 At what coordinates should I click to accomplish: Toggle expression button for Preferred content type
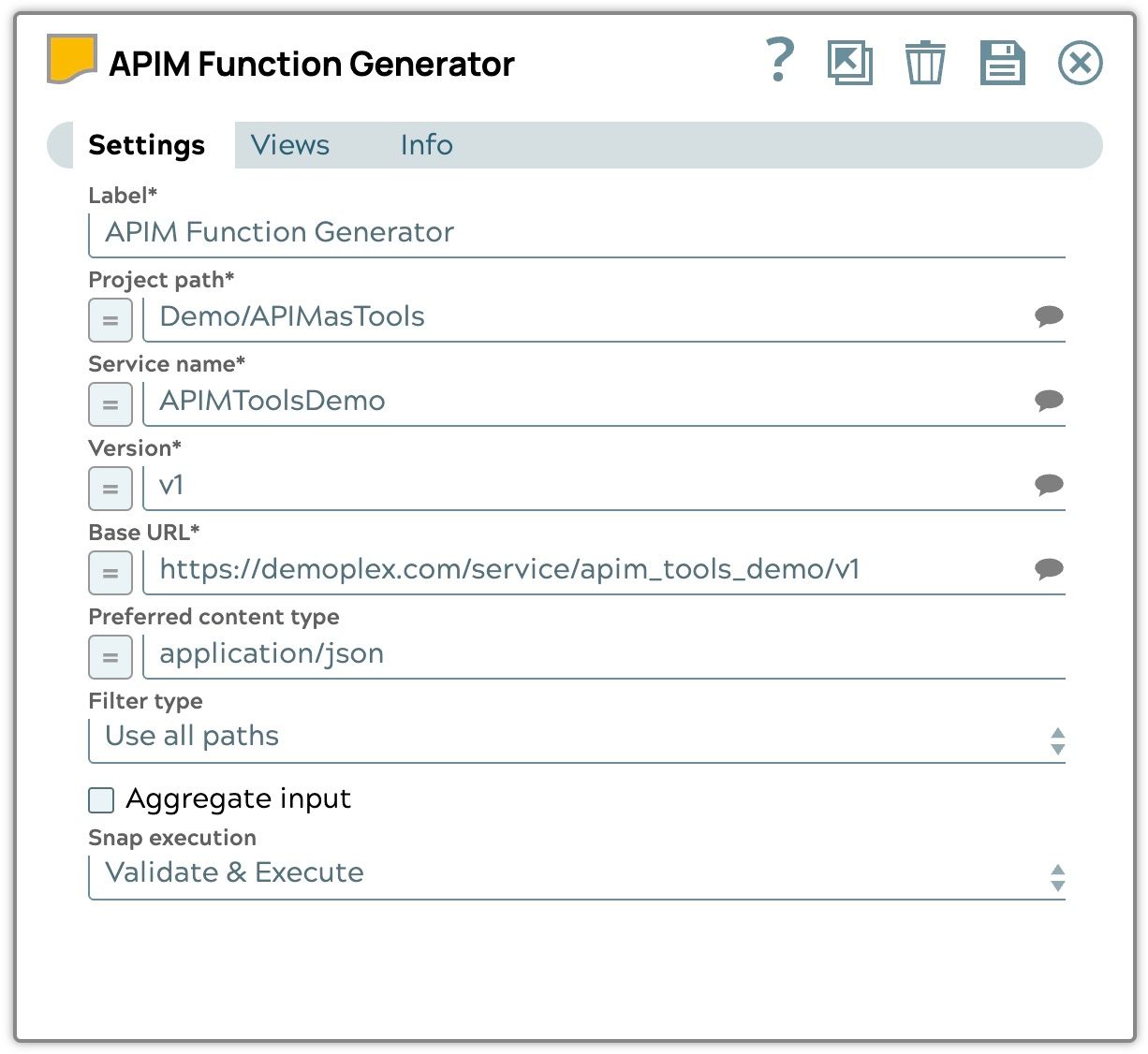click(110, 657)
